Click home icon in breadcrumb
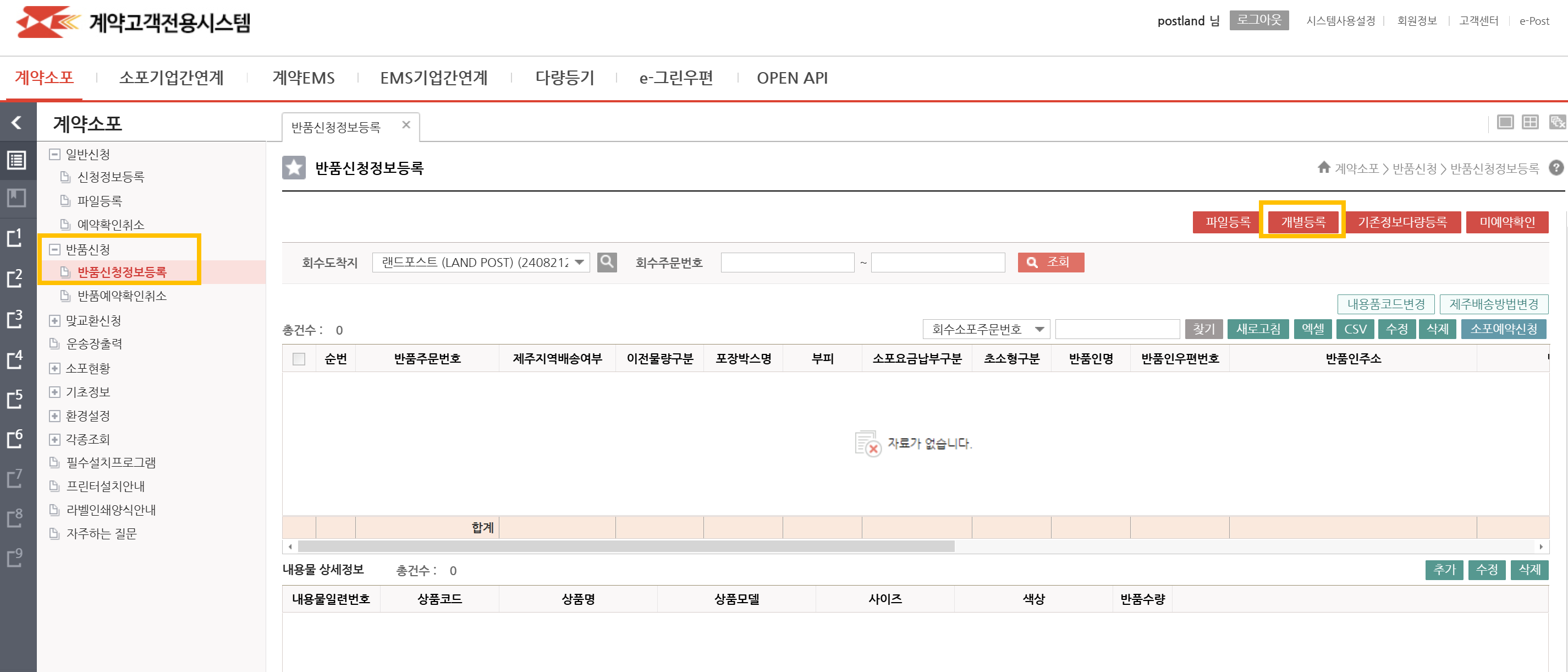The height and width of the screenshot is (672, 1568). click(1323, 167)
